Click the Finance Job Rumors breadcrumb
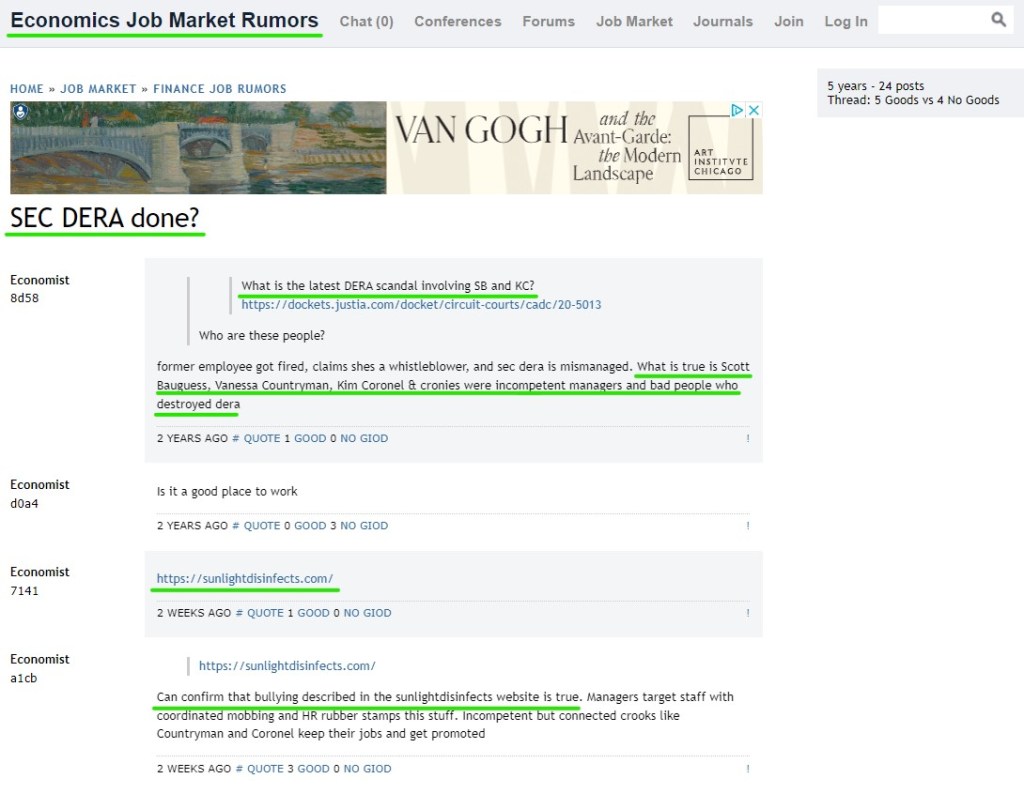The image size is (1024, 809). pos(219,89)
